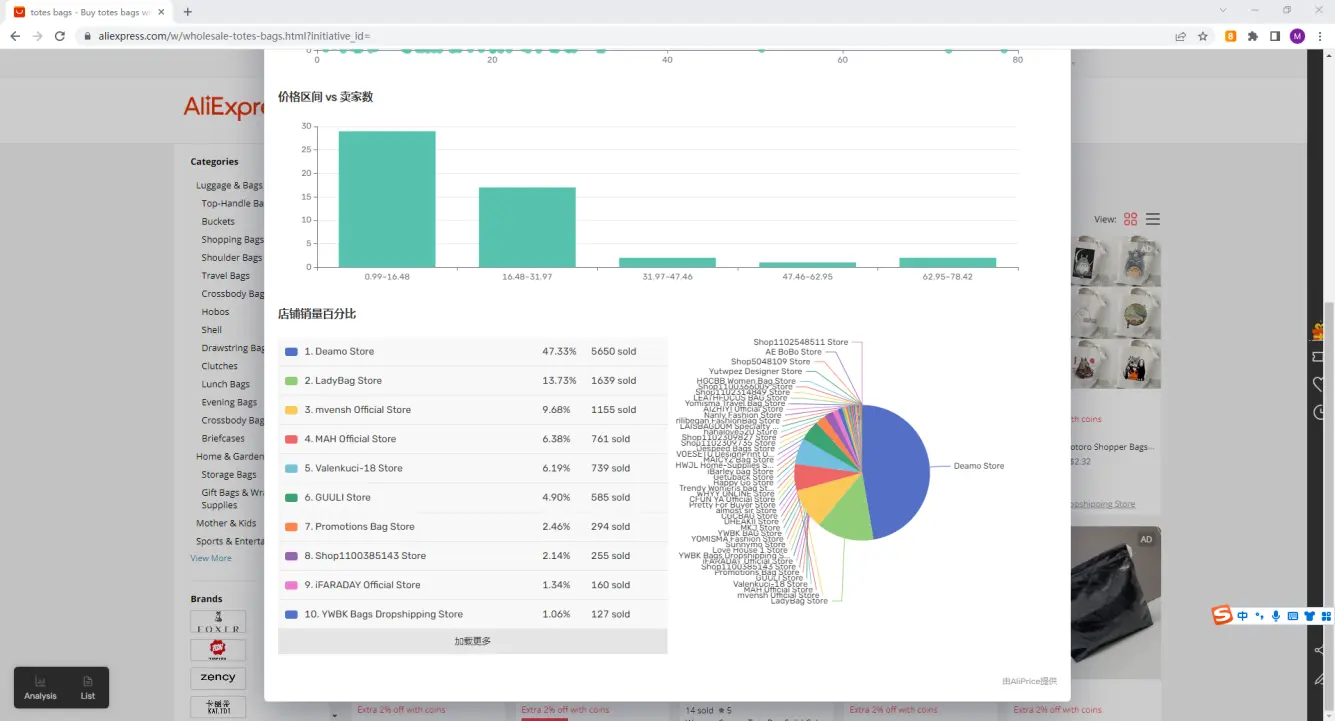Click the zency brand logo
Image resolution: width=1335 pixels, height=721 pixels.
[218, 678]
